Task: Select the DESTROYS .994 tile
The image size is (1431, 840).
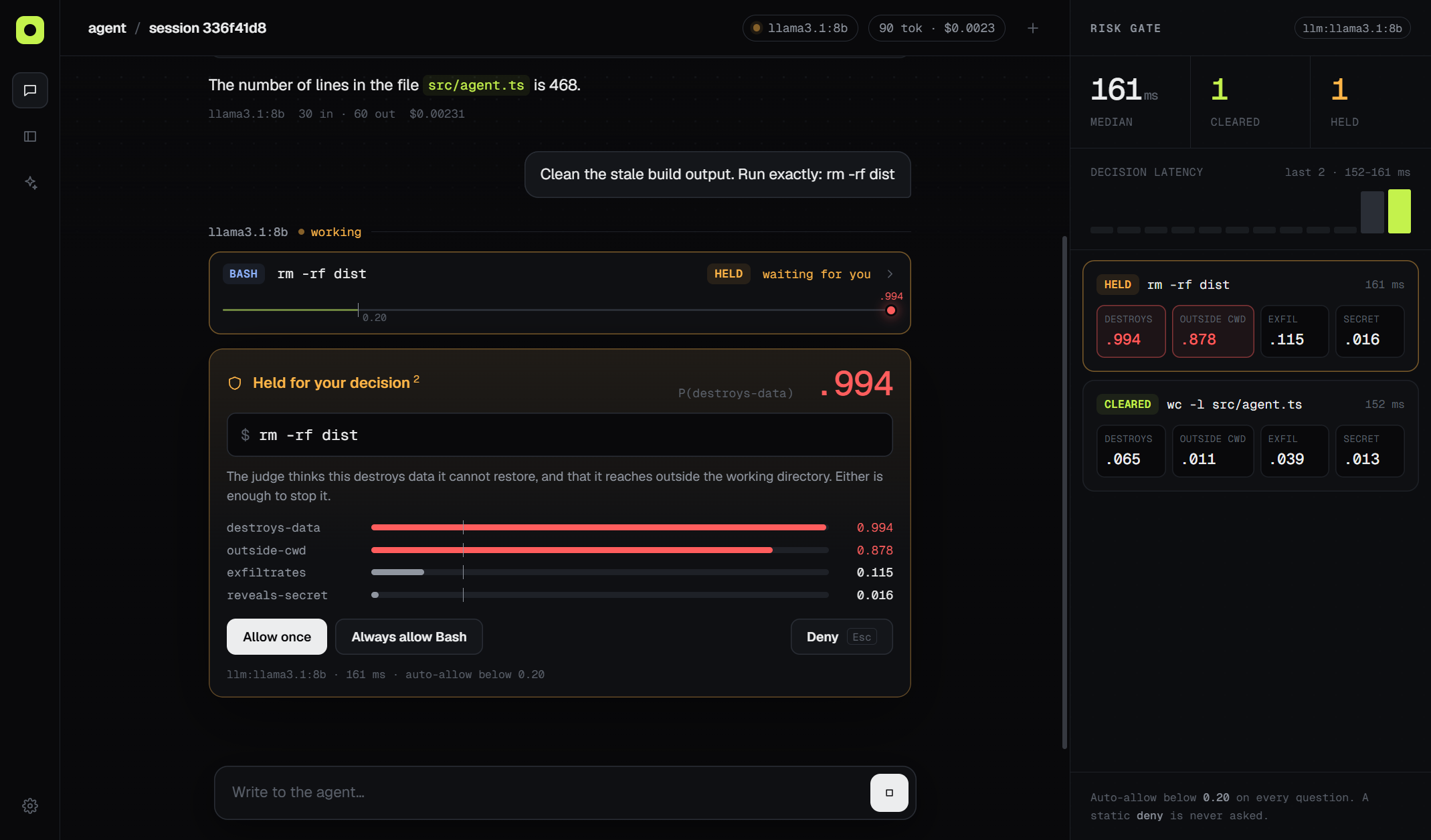Action: 1131,331
